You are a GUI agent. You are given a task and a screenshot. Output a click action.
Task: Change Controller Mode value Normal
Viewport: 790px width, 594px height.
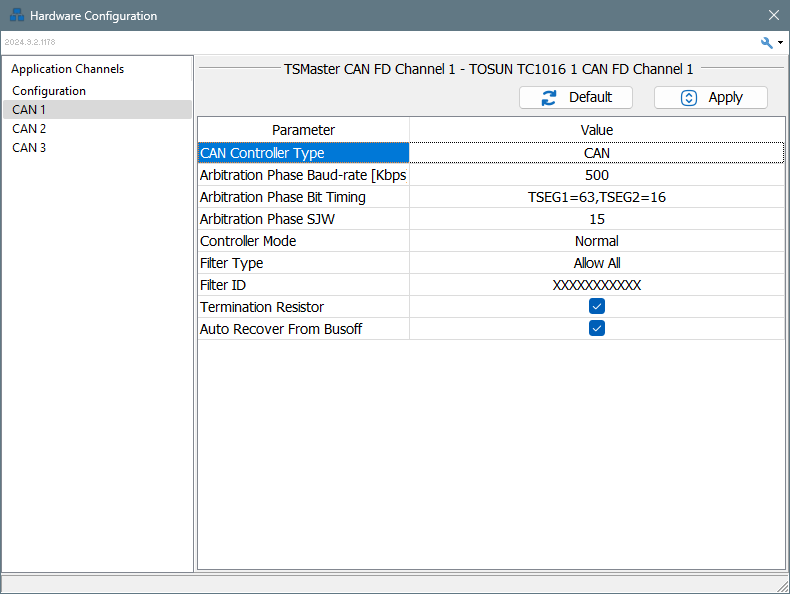point(597,241)
